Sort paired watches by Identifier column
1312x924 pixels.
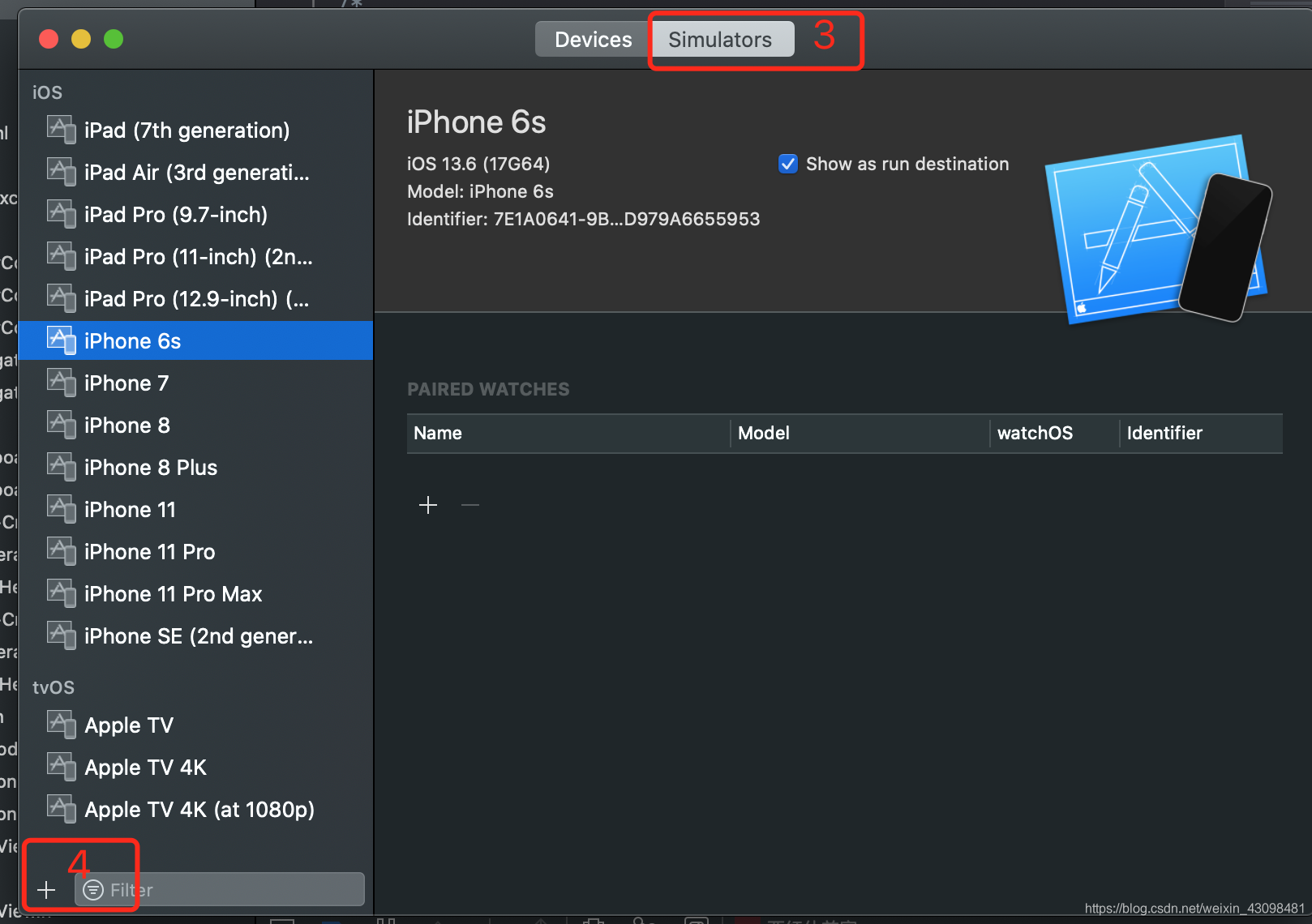(1201, 433)
